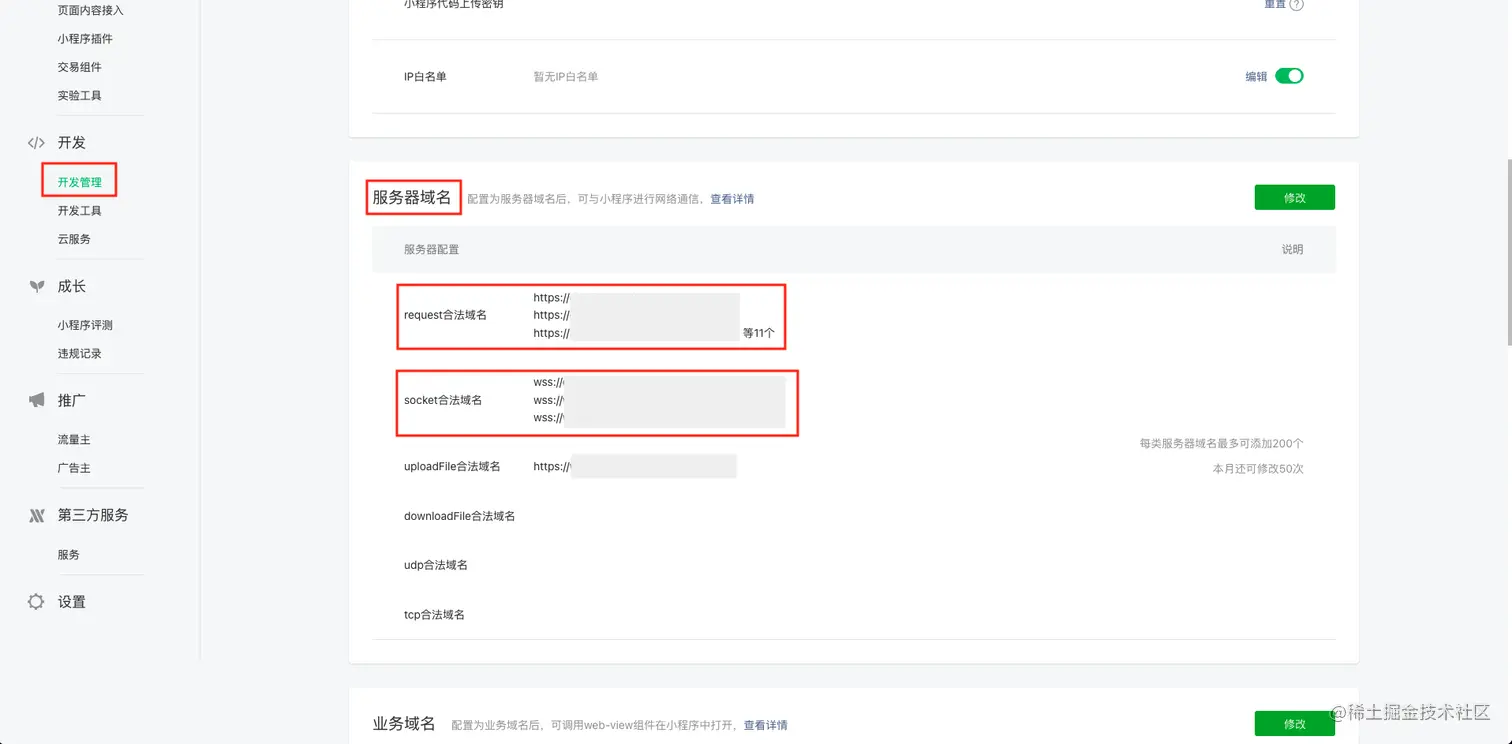Click 修改 for 业务域名
The width and height of the screenshot is (1512, 744).
[x=1294, y=722]
